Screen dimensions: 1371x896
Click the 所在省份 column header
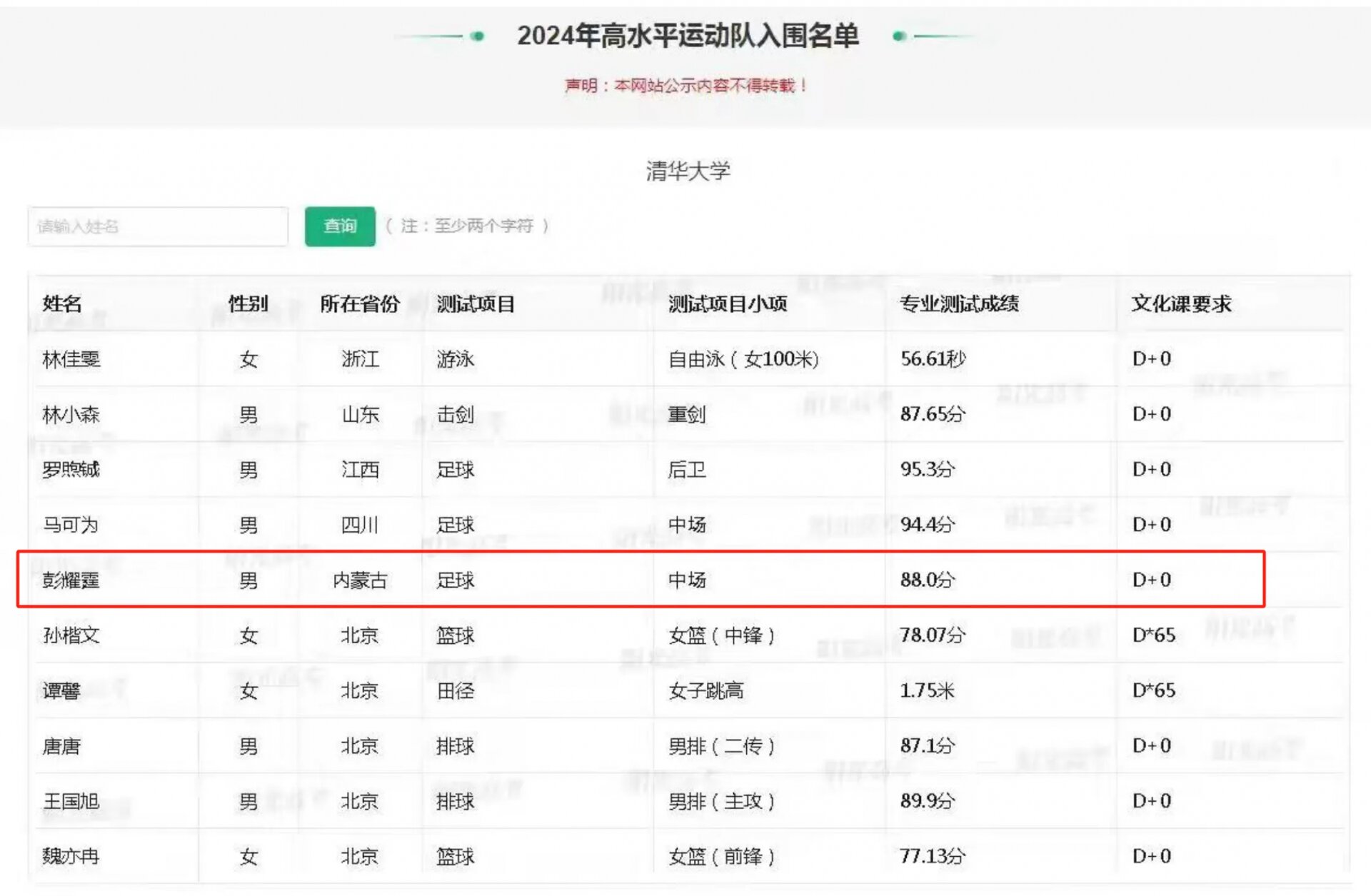pos(360,304)
